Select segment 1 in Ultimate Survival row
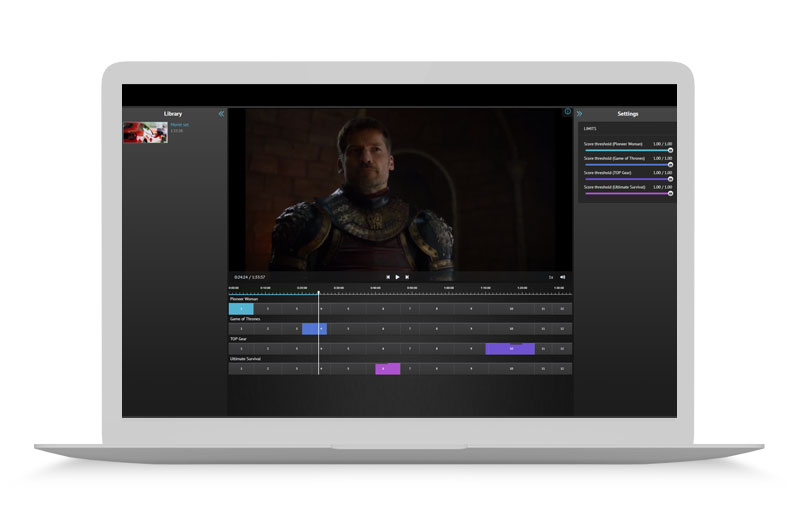The image size is (800, 528). (x=241, y=368)
